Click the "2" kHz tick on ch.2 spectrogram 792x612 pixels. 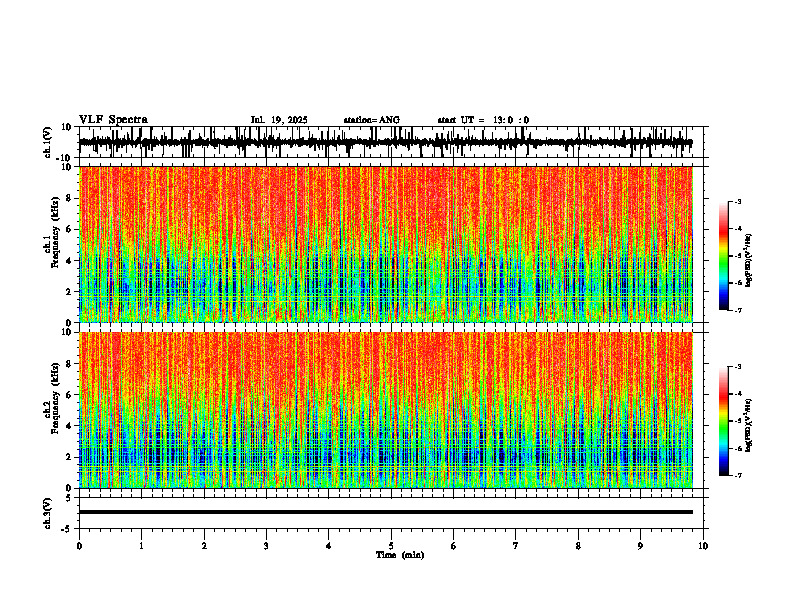click(x=70, y=457)
